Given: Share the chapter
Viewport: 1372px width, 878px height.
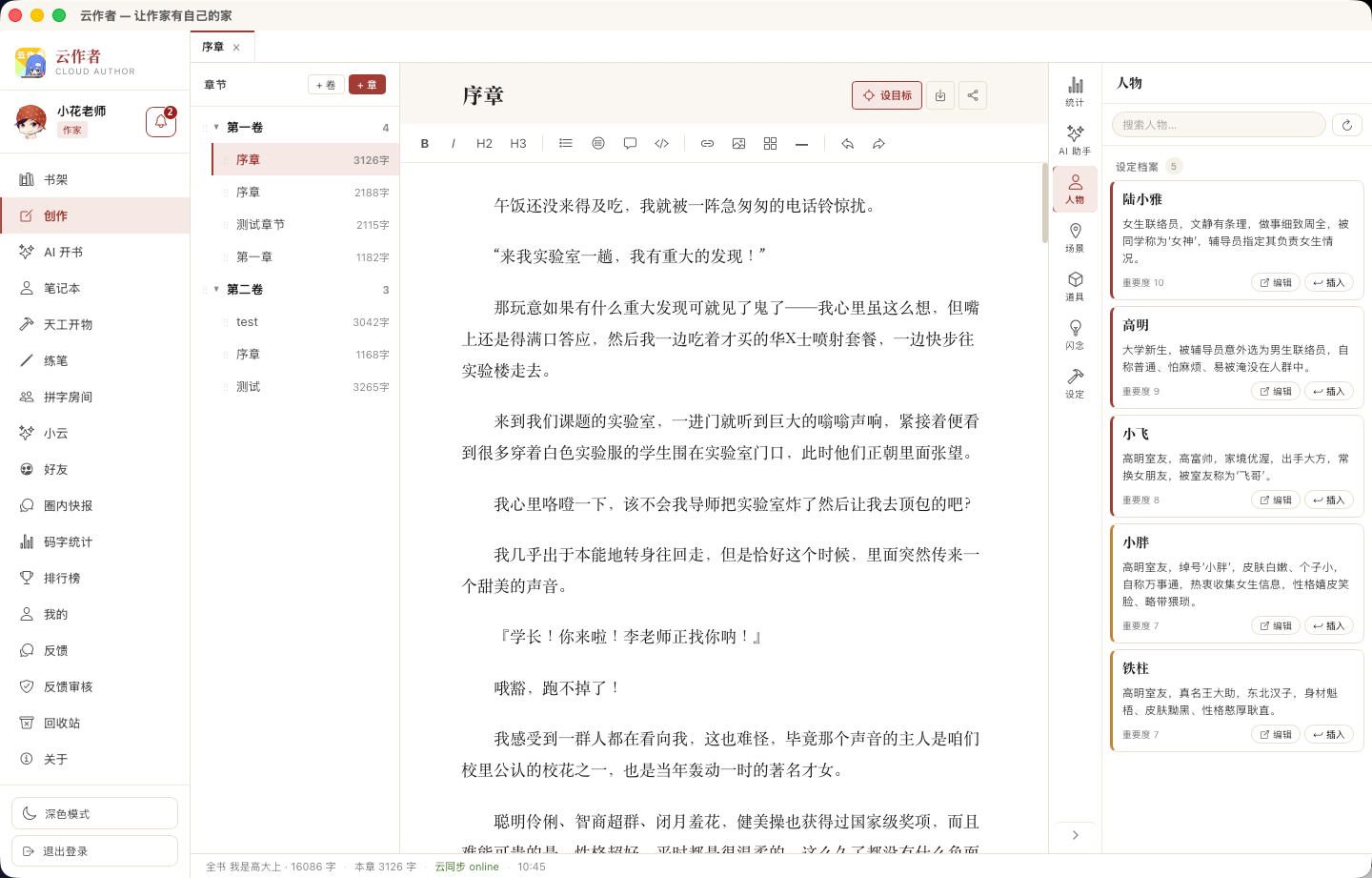Looking at the screenshot, I should (973, 95).
